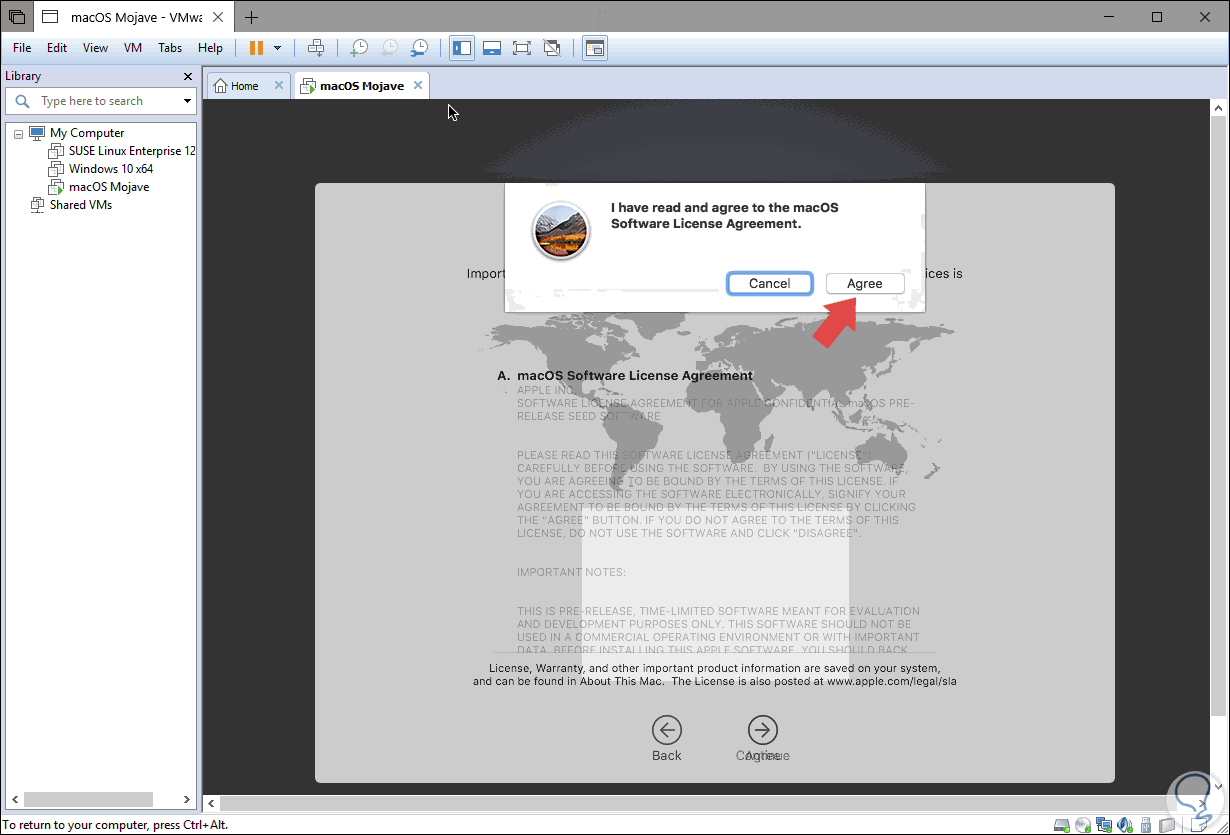This screenshot has width=1230, height=835.
Task: Click the 'macOS Software License Agreement' heading
Action: coord(635,376)
